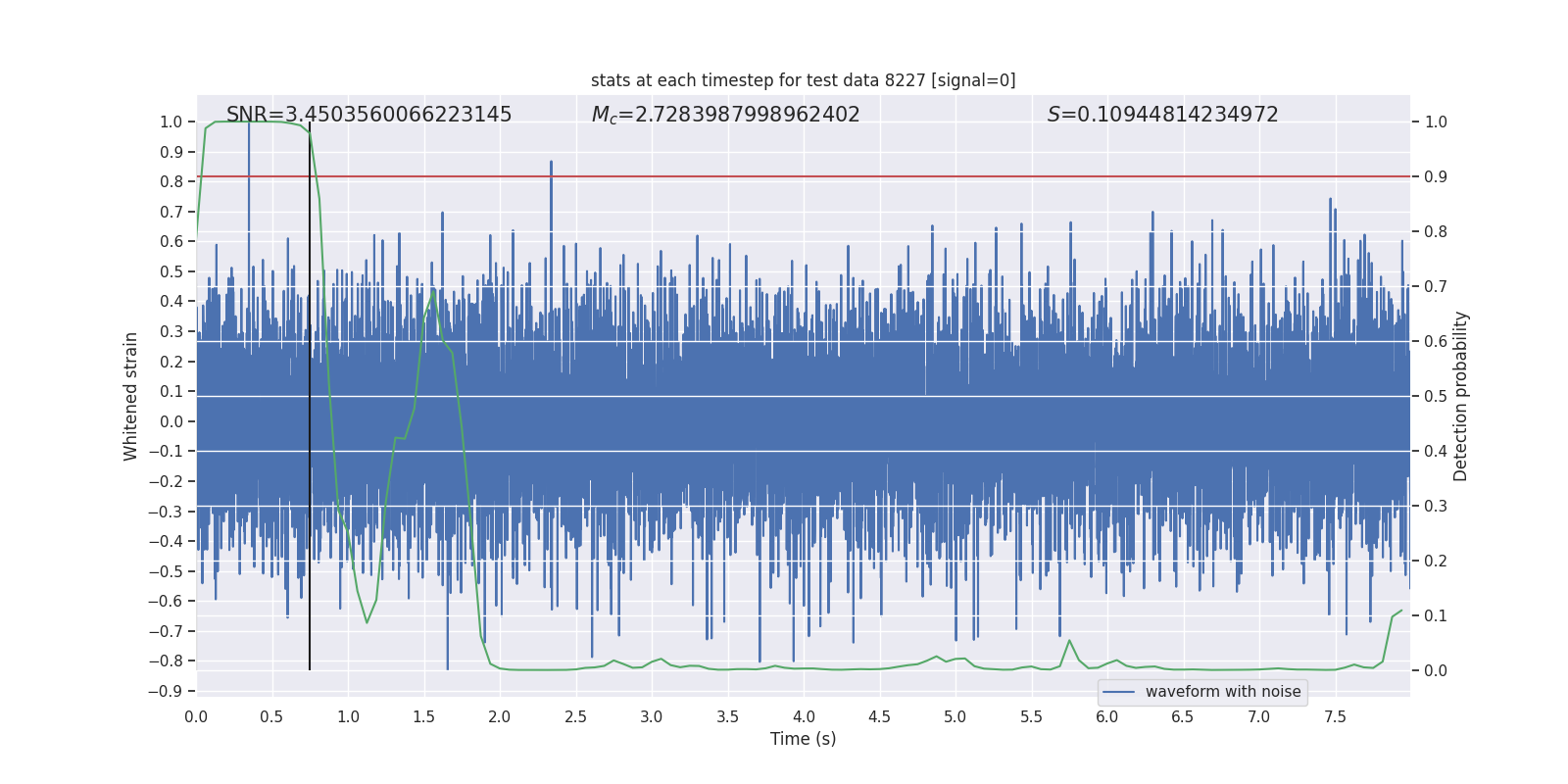Screen dimensions: 1568x784
Task: Click the blue line sample in legend
Action: (x=1118, y=692)
